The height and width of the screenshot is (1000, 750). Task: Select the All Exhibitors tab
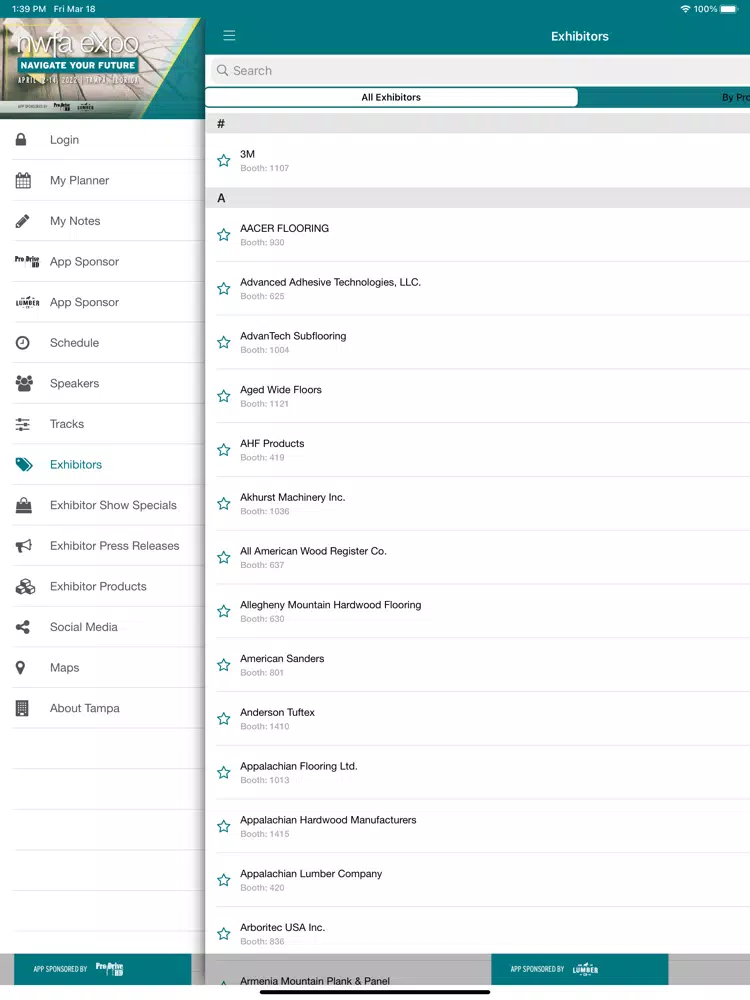click(391, 97)
